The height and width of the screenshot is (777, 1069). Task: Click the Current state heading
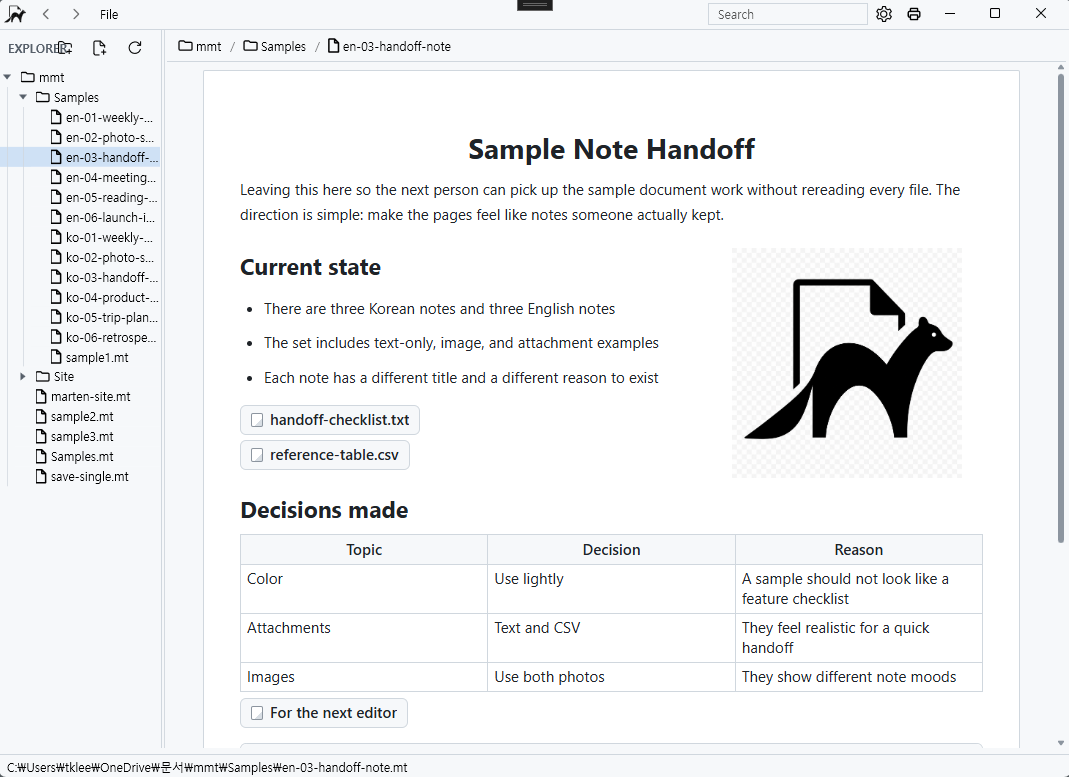coord(310,267)
